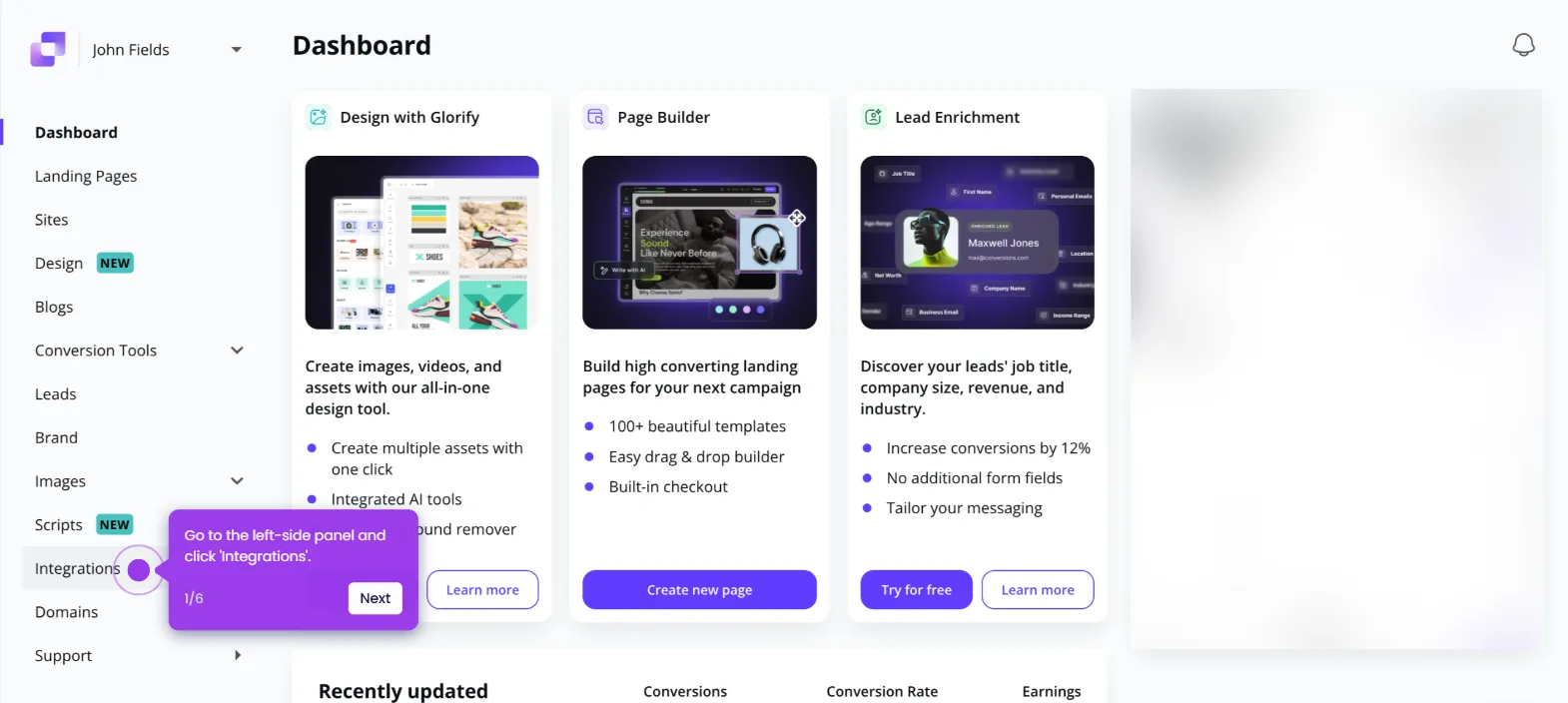Click the Create new page button
Viewport: 1568px width, 703px height.
click(699, 589)
